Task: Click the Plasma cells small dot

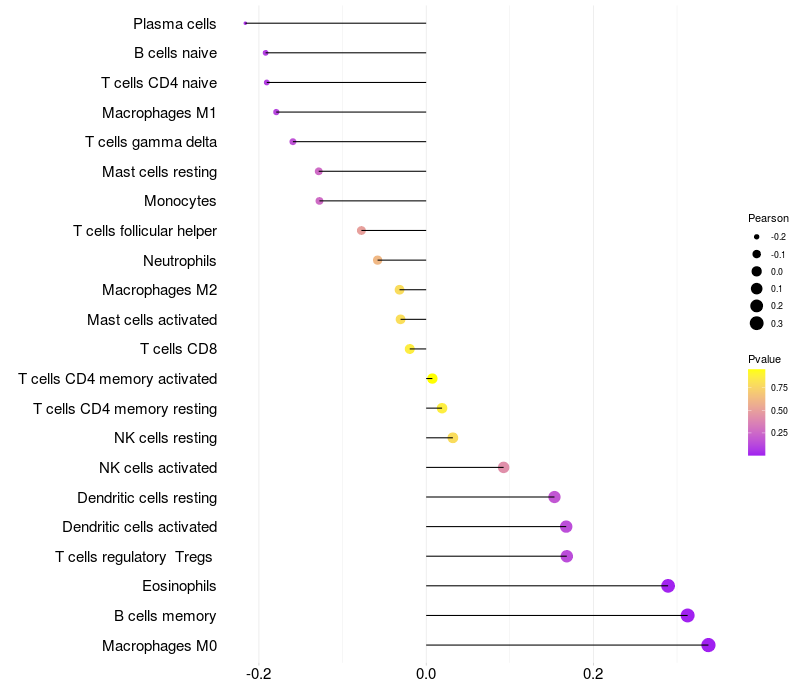Action: (x=245, y=23)
